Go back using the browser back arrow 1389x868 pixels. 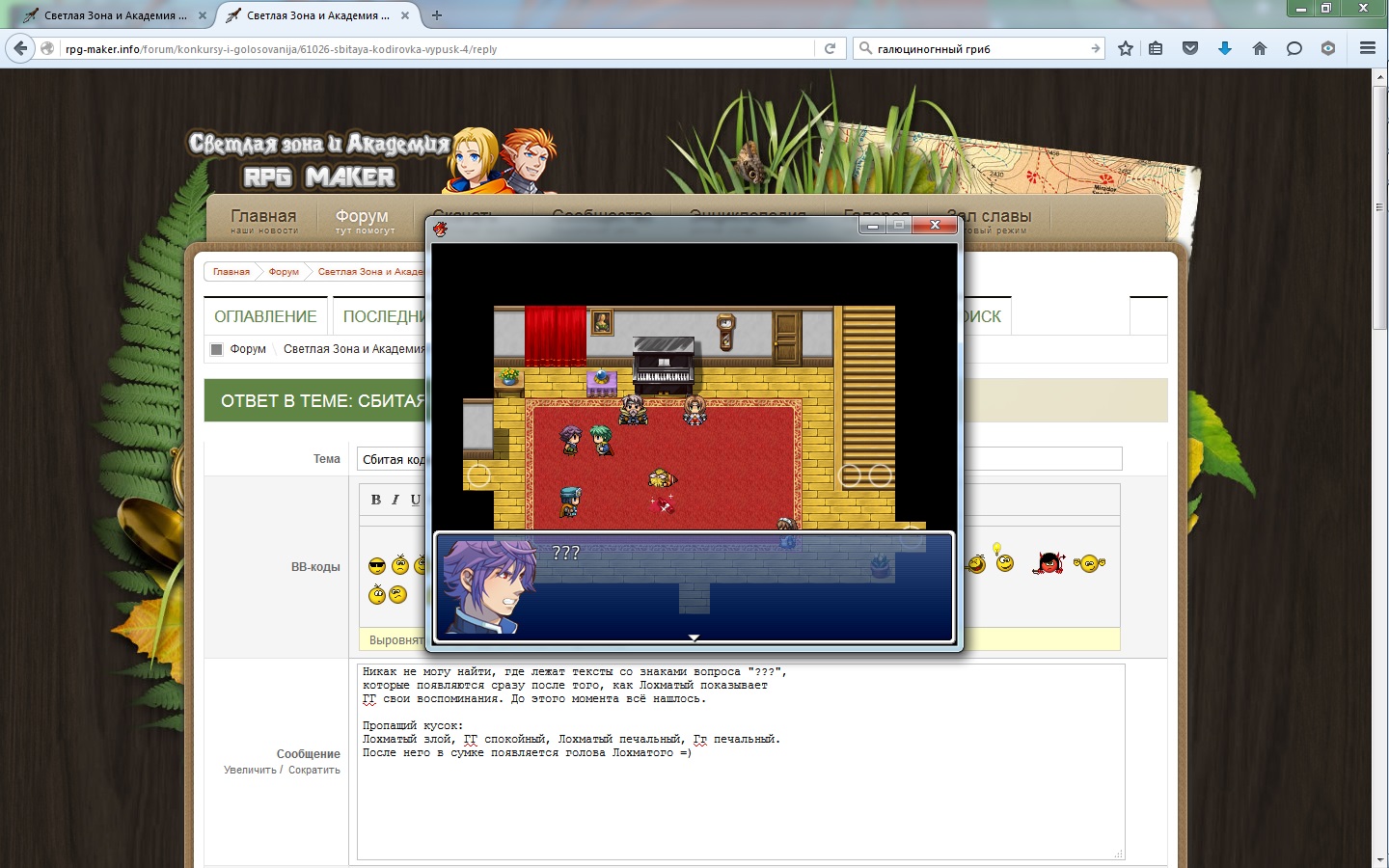point(20,48)
